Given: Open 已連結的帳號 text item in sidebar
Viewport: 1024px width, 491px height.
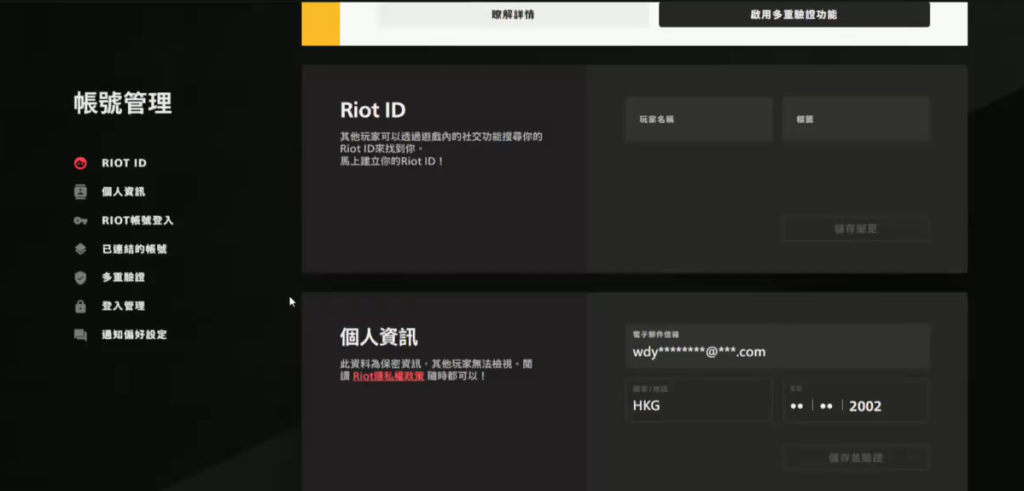Looking at the screenshot, I should (134, 249).
